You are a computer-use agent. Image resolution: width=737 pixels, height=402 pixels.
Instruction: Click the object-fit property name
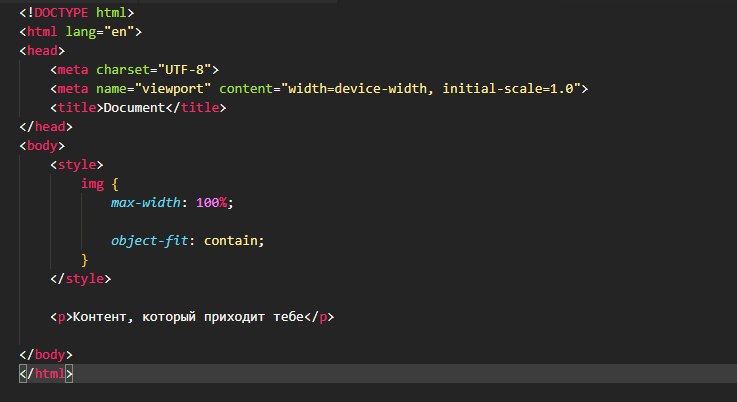[149, 241]
